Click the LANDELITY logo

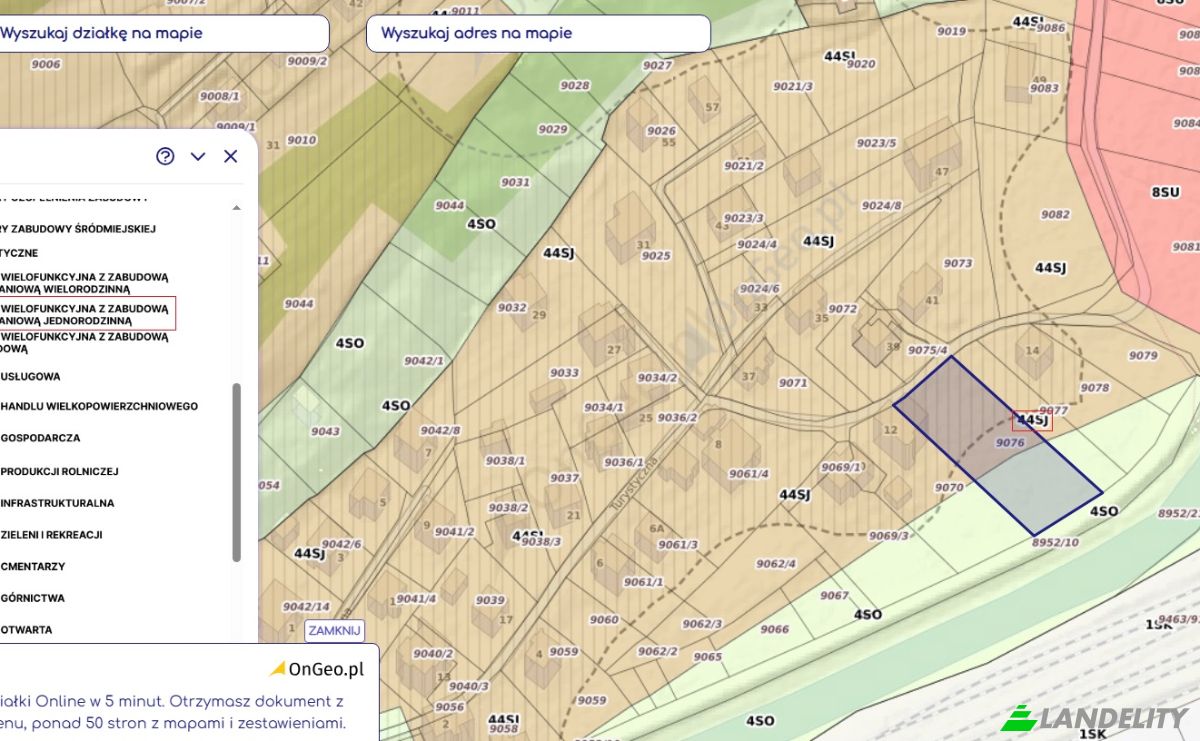[1094, 718]
